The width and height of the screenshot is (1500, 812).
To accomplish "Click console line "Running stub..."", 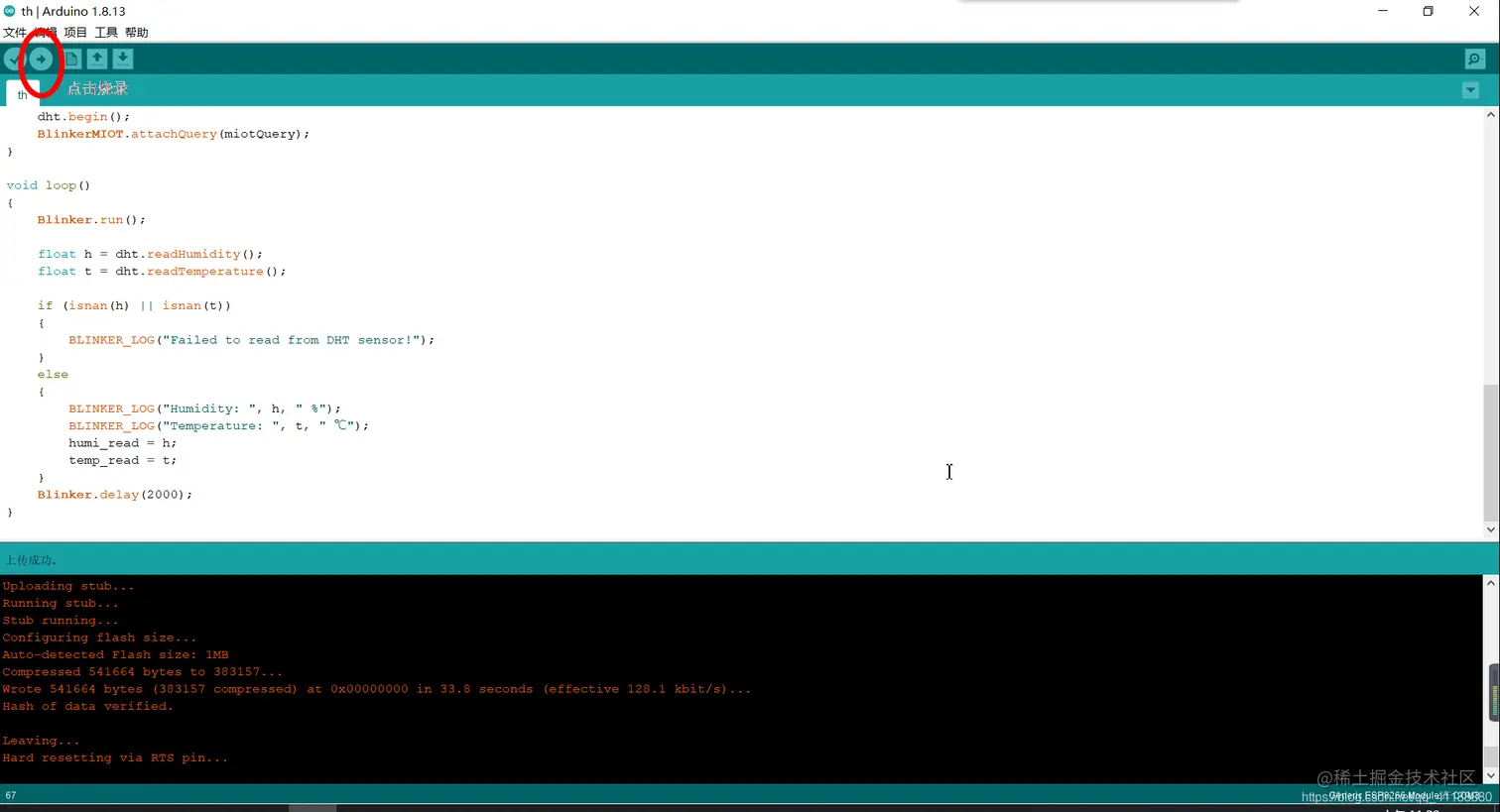I will [60, 603].
